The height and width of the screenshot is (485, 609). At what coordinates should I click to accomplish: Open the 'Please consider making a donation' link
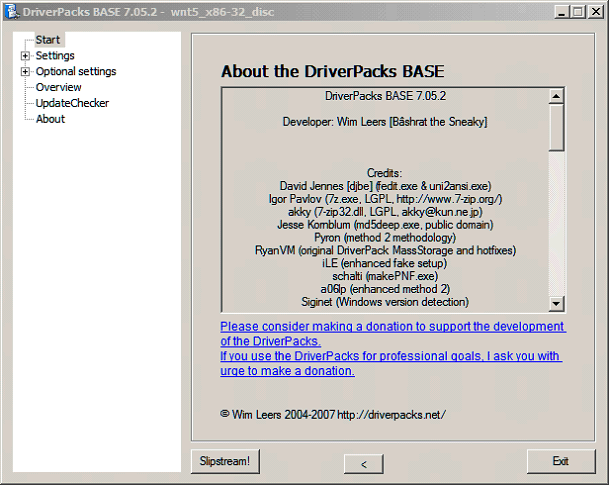[x=392, y=334]
